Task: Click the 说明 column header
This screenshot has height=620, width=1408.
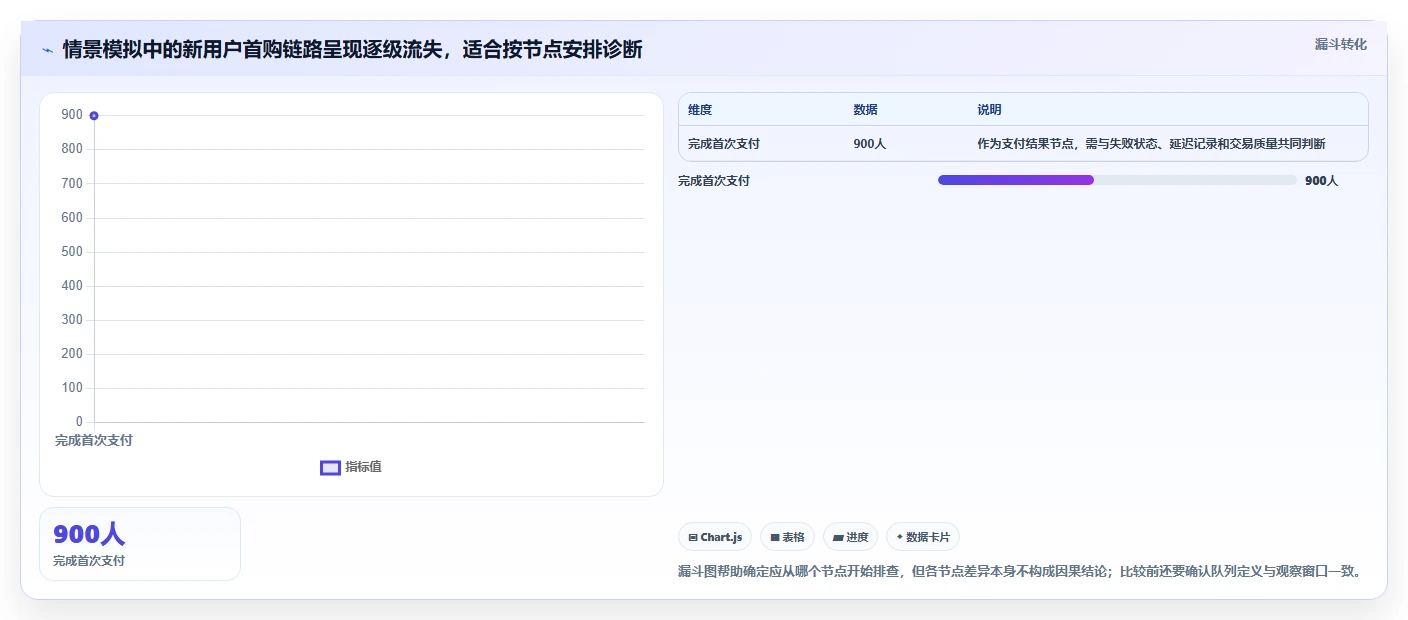Action: [x=989, y=110]
